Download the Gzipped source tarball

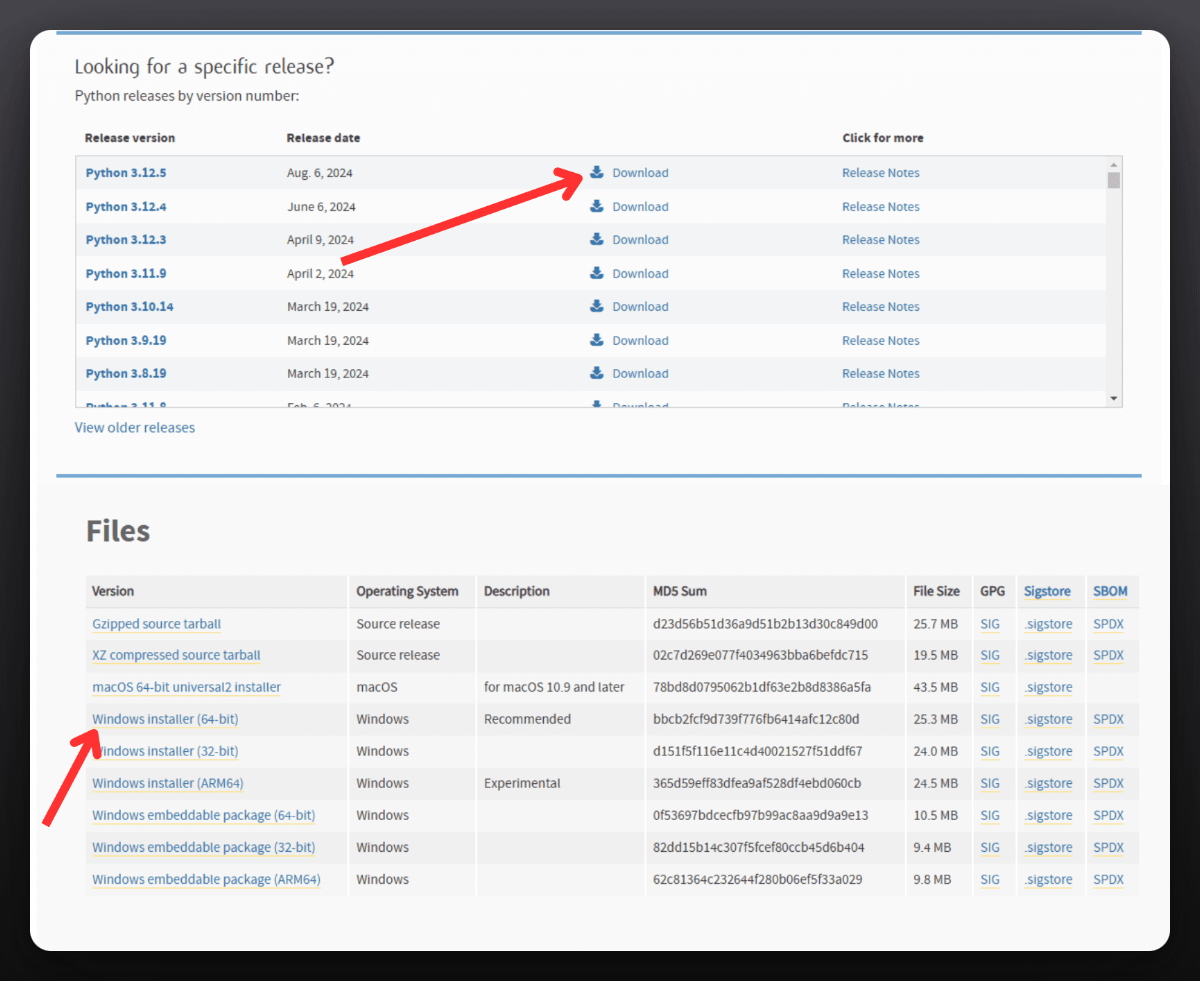click(x=157, y=624)
